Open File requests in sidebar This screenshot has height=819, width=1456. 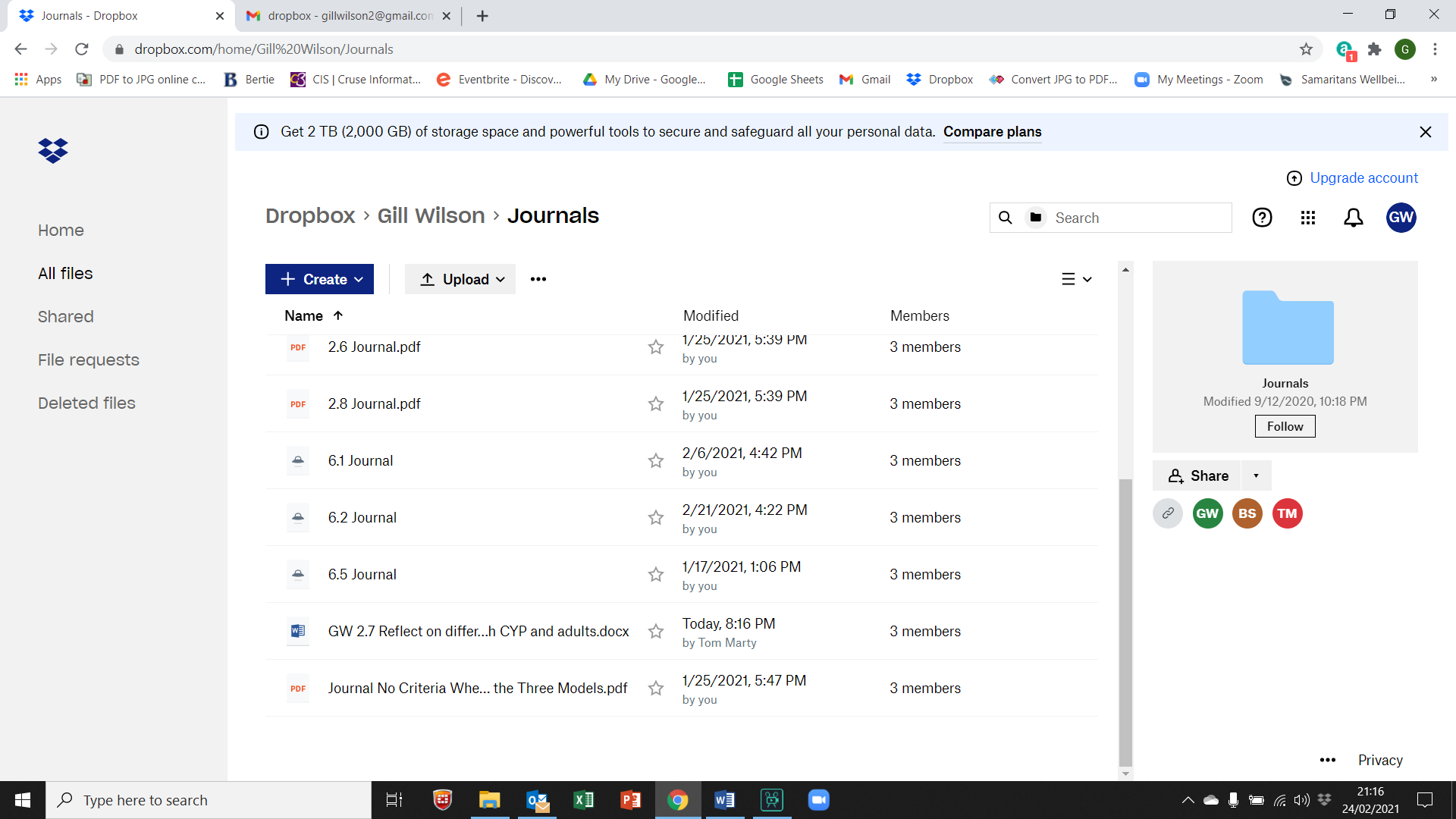click(x=89, y=359)
